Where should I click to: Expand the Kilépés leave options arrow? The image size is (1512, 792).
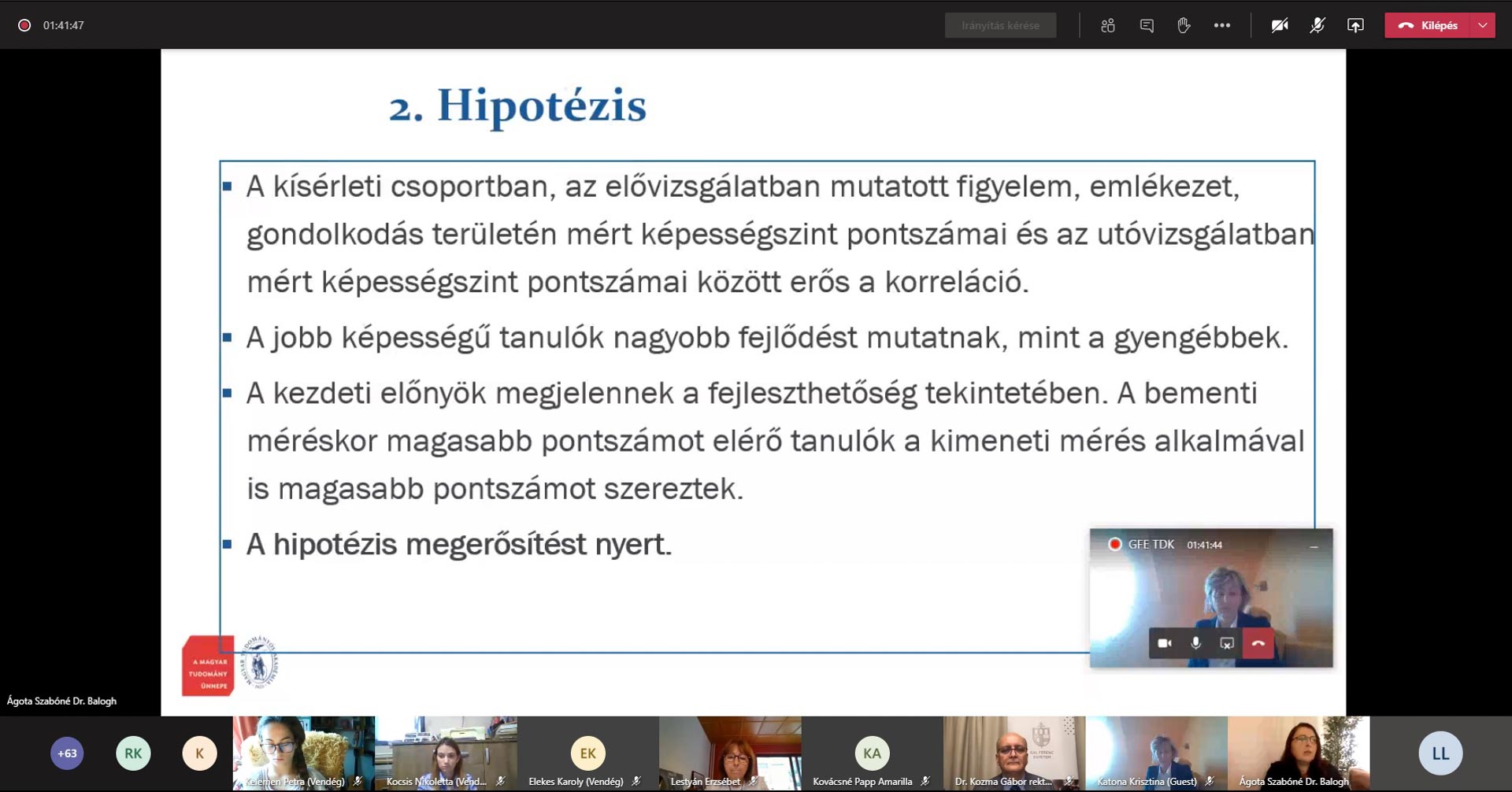1483,25
